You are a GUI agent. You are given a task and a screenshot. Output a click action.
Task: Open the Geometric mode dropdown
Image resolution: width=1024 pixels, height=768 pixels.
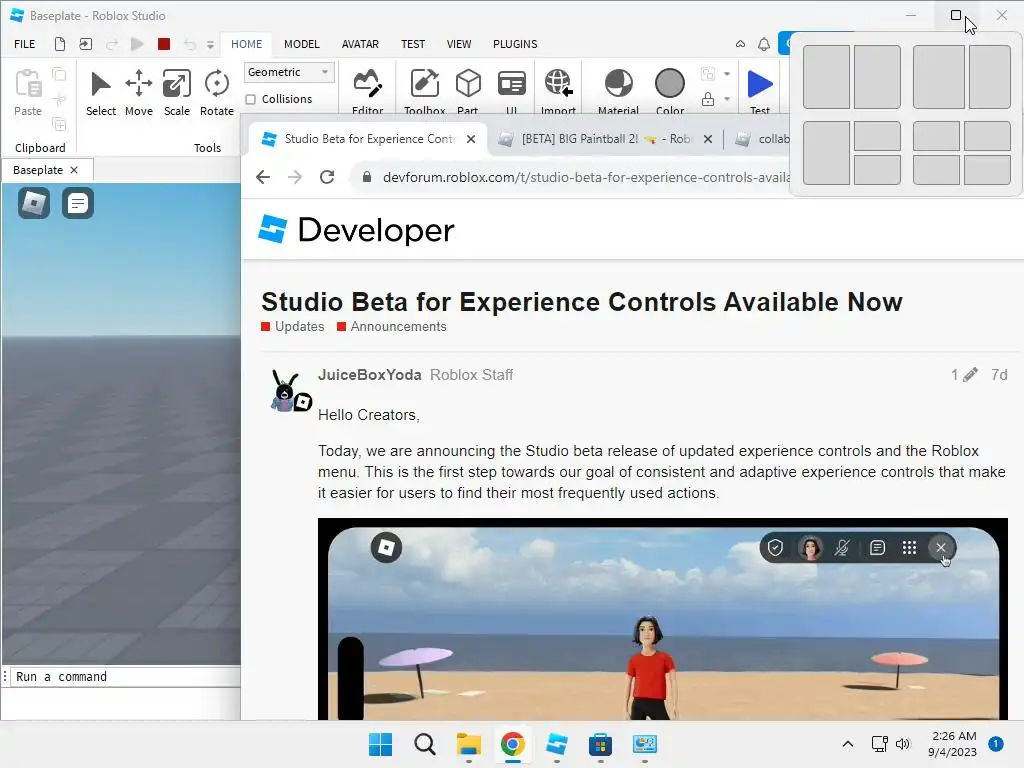pyautogui.click(x=289, y=72)
